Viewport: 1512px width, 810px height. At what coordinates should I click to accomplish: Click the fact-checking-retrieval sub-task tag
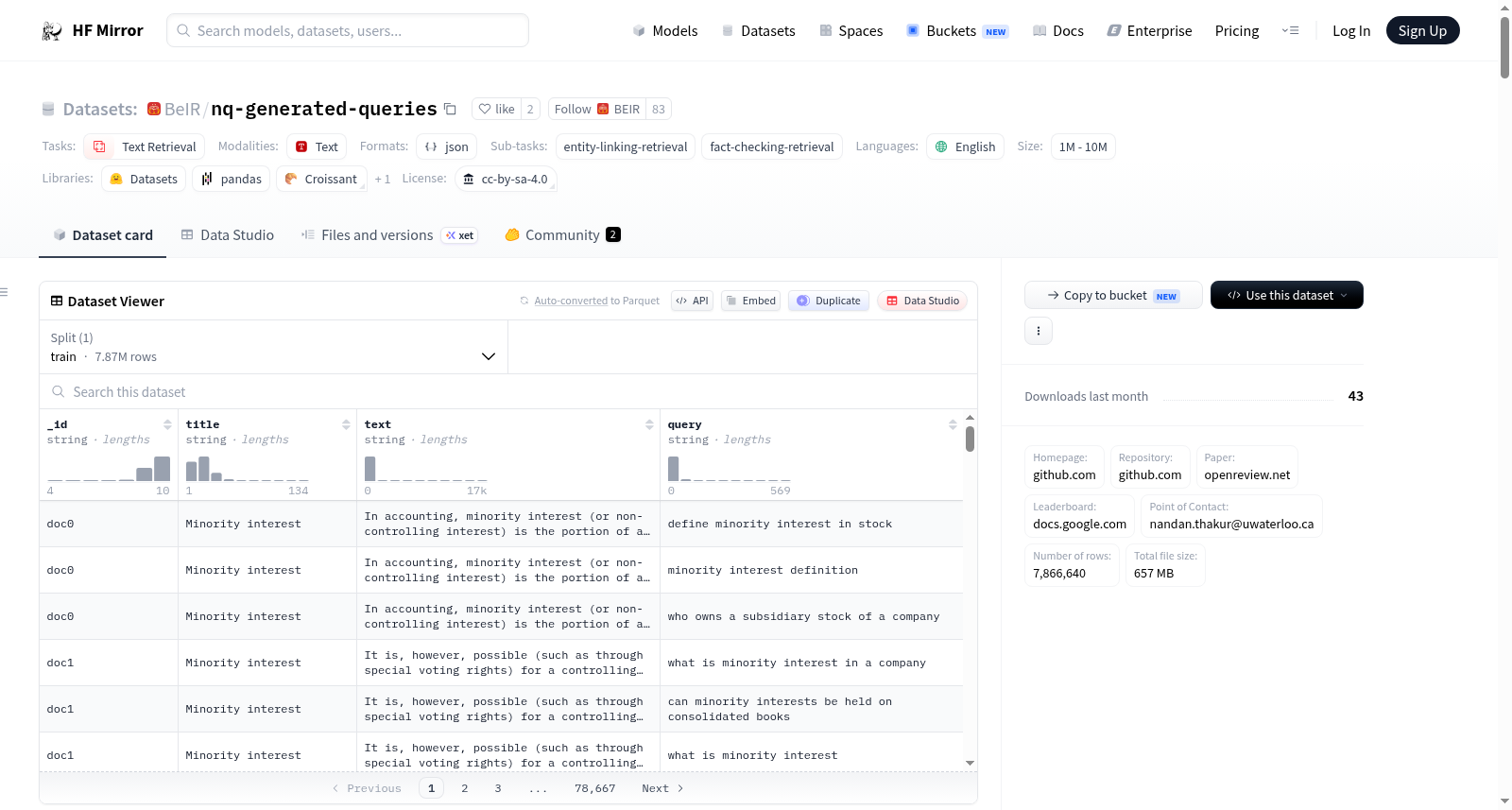[772, 147]
